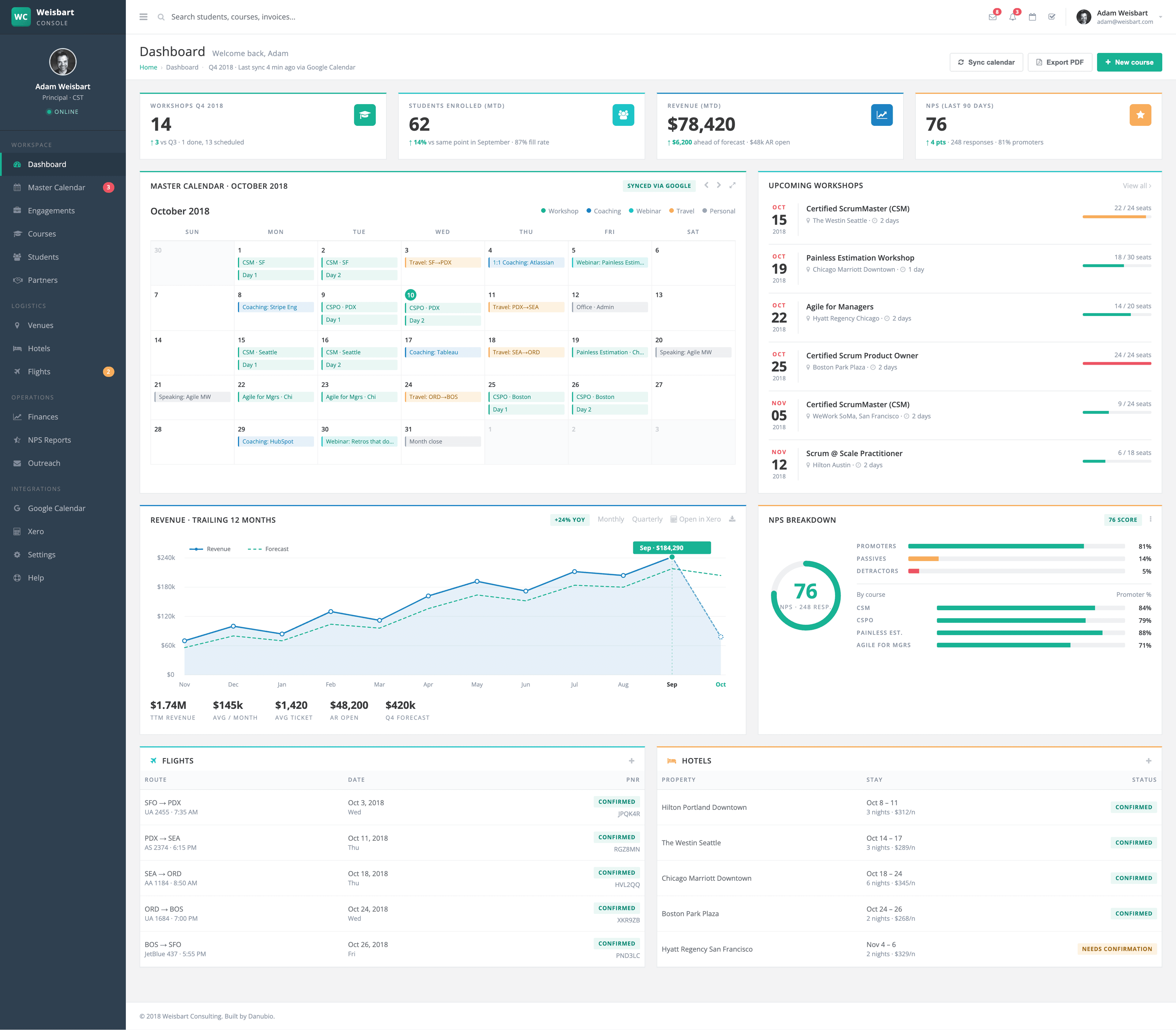Image resolution: width=1176 pixels, height=1030 pixels.
Task: Toggle the Travel legend filter
Action: pyautogui.click(x=682, y=211)
